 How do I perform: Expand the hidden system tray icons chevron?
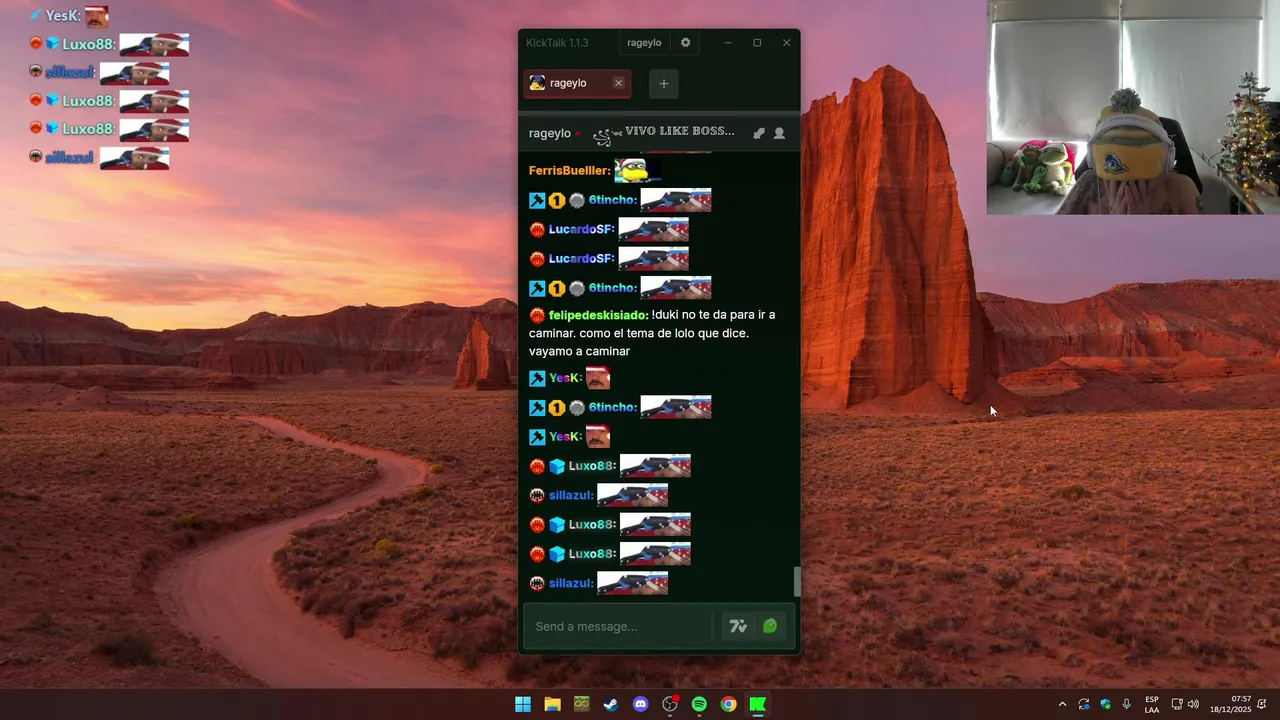pos(1062,704)
